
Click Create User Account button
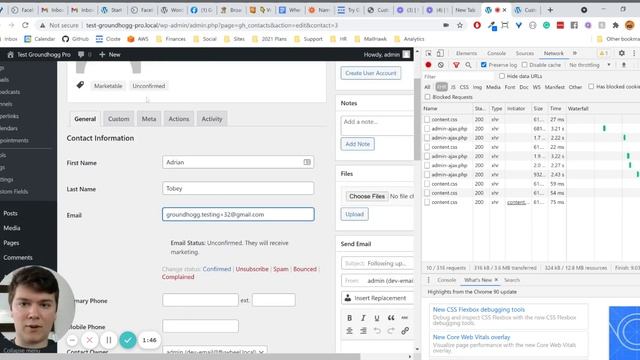click(371, 73)
